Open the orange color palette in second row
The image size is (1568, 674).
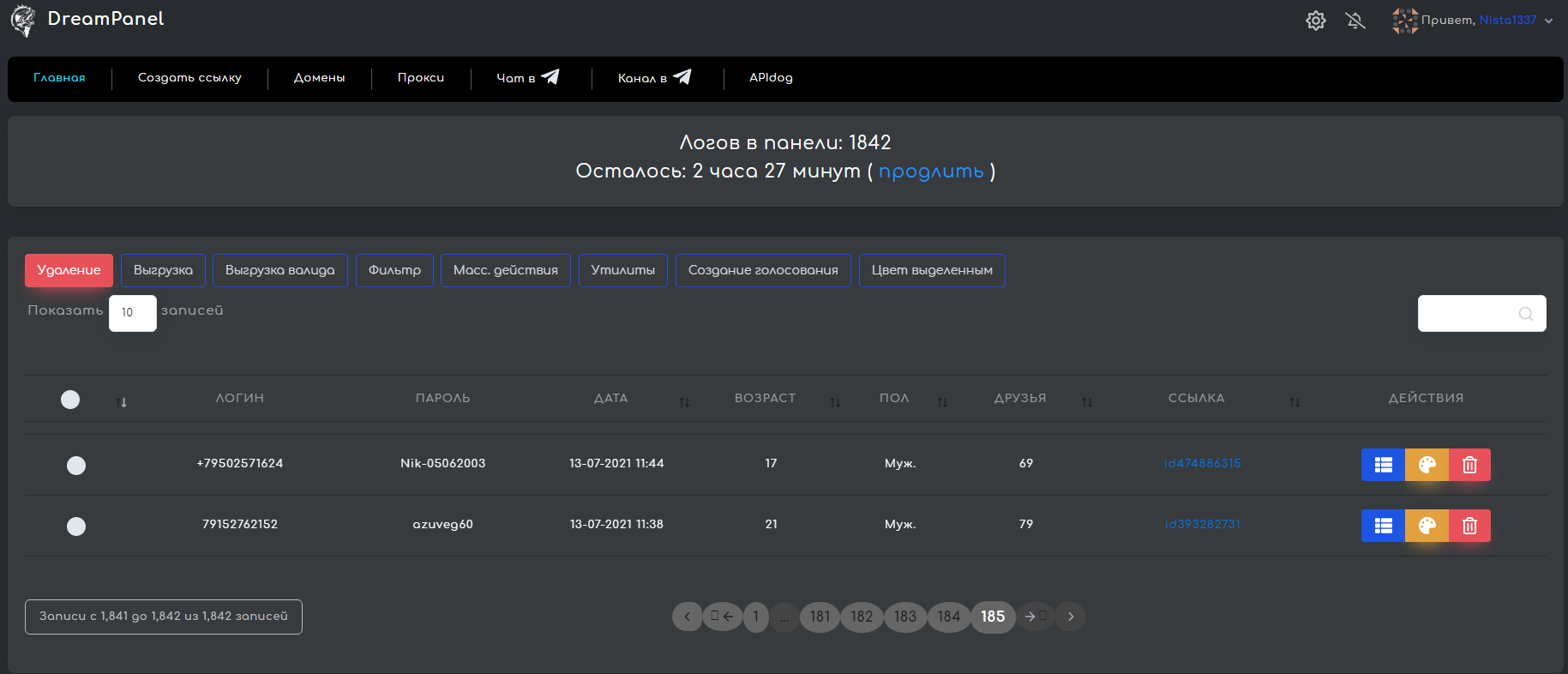[1427, 526]
